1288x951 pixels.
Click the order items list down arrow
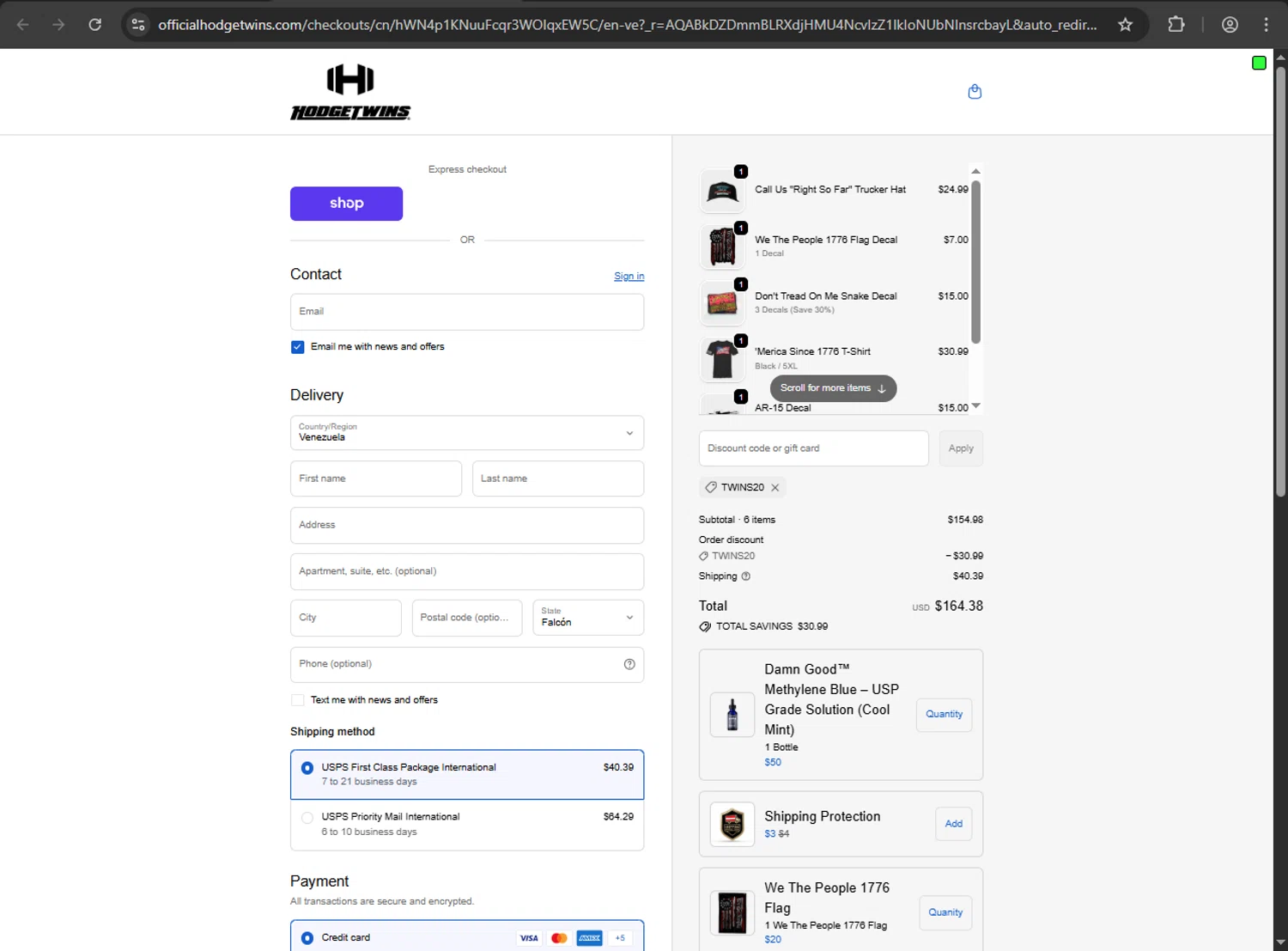[x=975, y=406]
